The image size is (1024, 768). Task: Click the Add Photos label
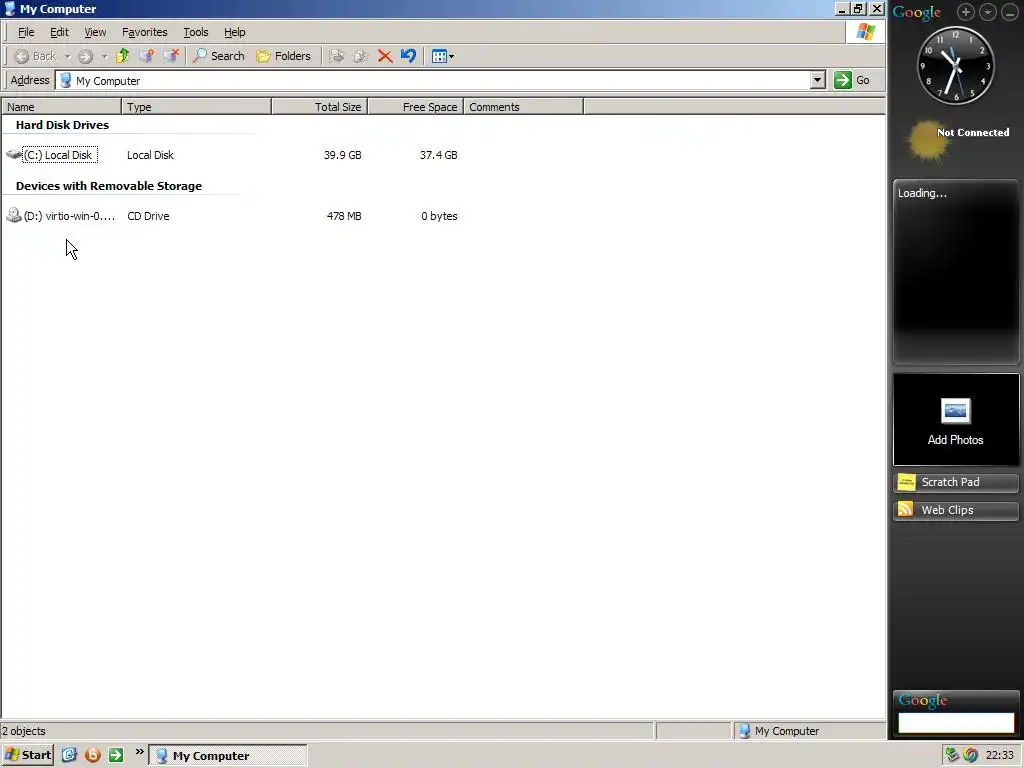pos(955,440)
